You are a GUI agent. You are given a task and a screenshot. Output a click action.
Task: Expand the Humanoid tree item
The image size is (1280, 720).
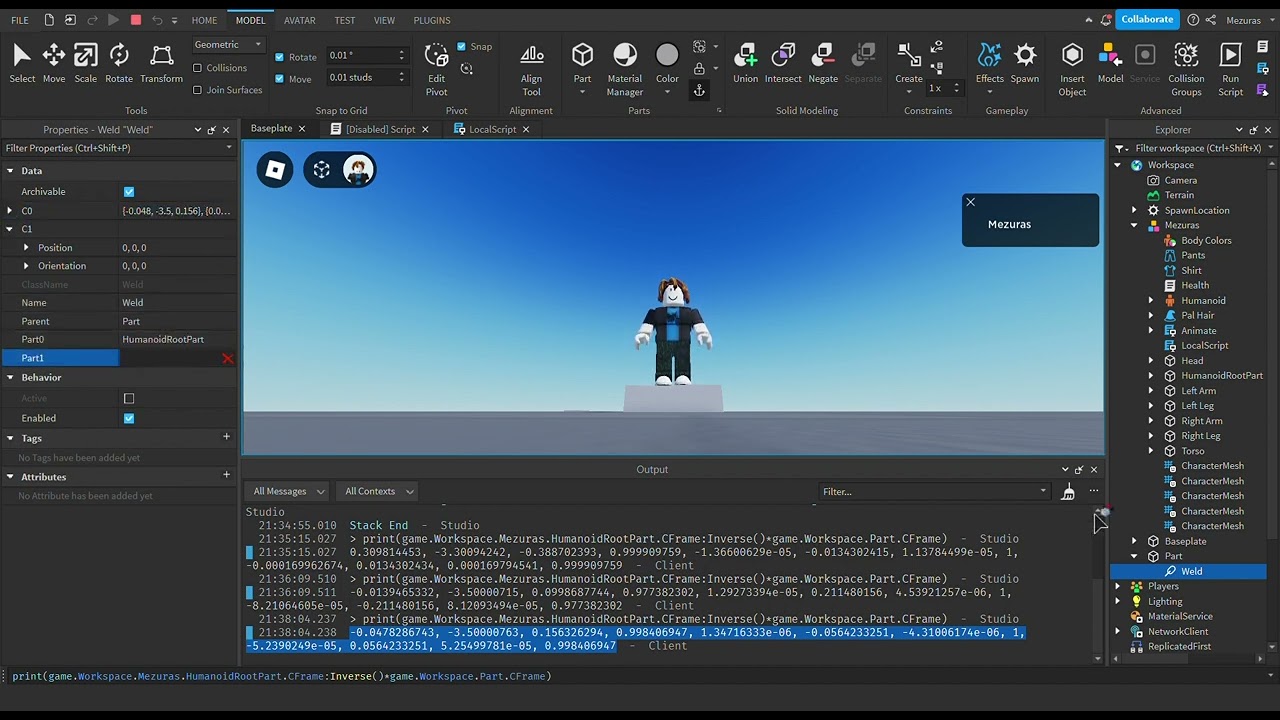(x=1150, y=300)
